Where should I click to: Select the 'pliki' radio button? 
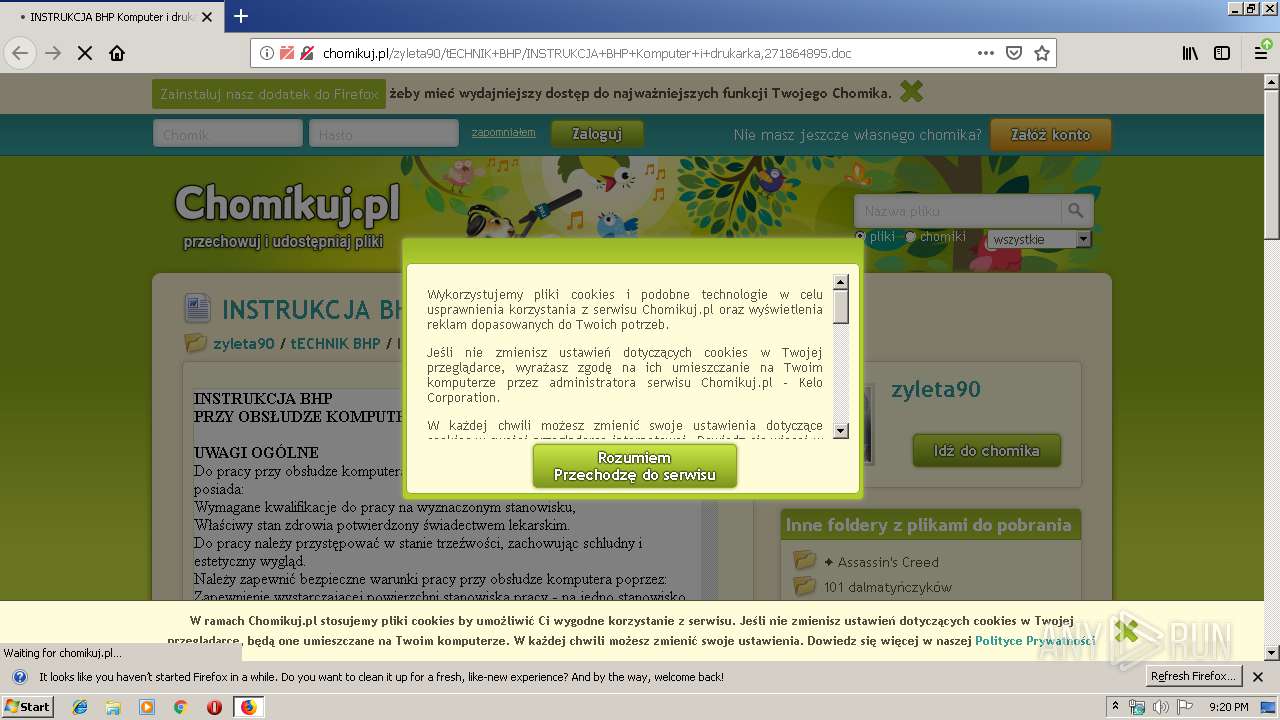[x=860, y=237]
